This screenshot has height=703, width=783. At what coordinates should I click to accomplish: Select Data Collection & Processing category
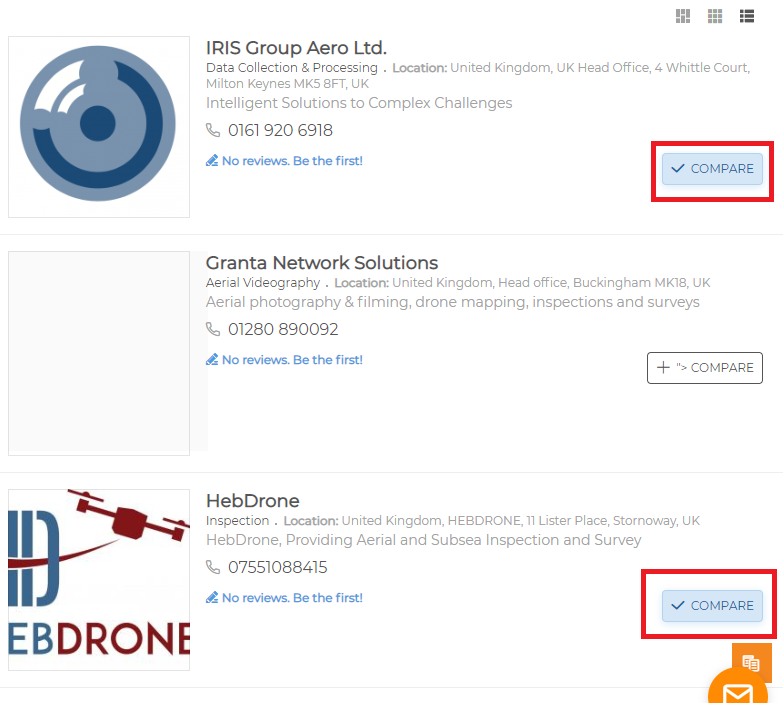pyautogui.click(x=292, y=68)
